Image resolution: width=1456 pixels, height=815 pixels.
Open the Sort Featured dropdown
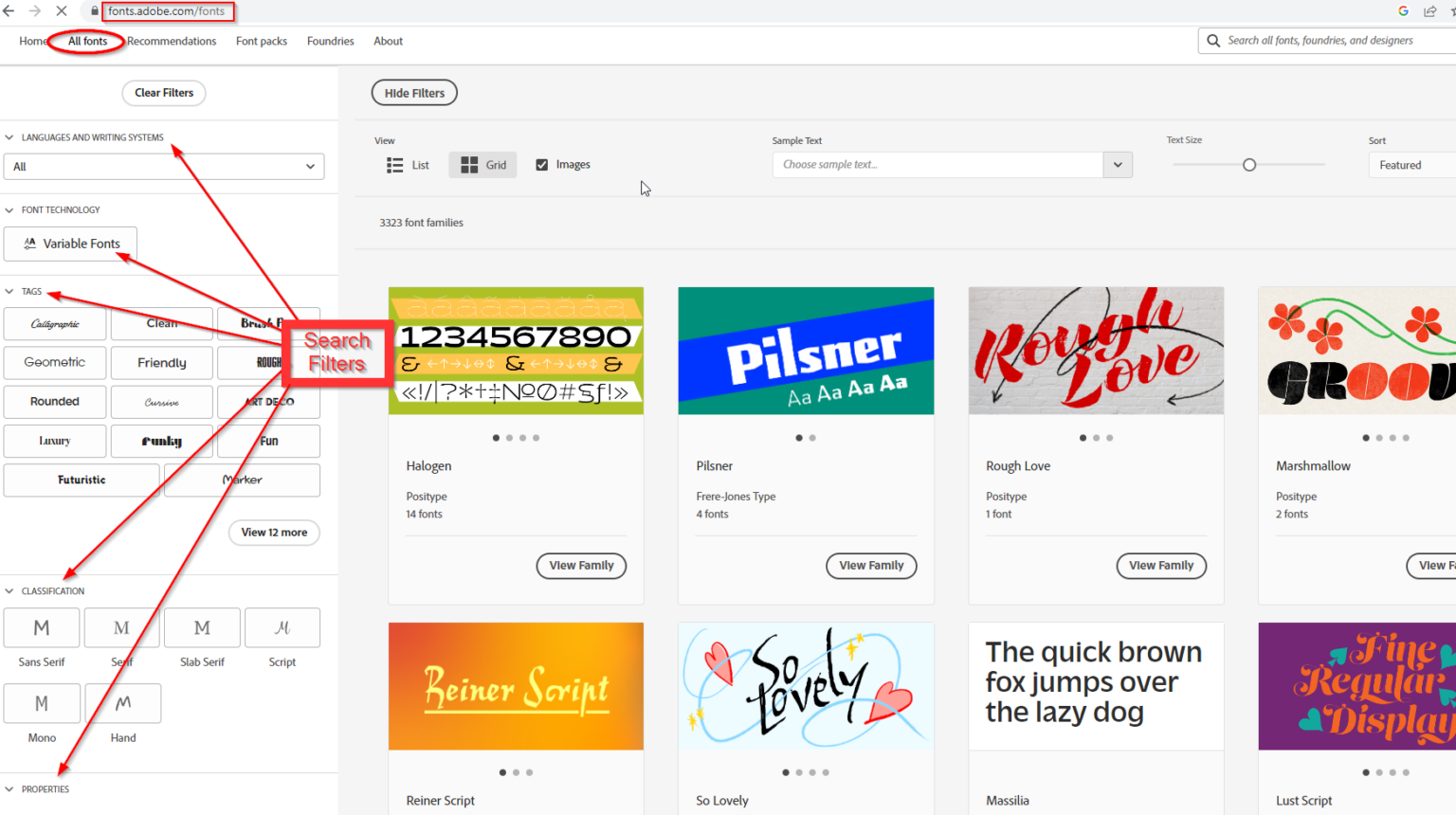[1412, 165]
